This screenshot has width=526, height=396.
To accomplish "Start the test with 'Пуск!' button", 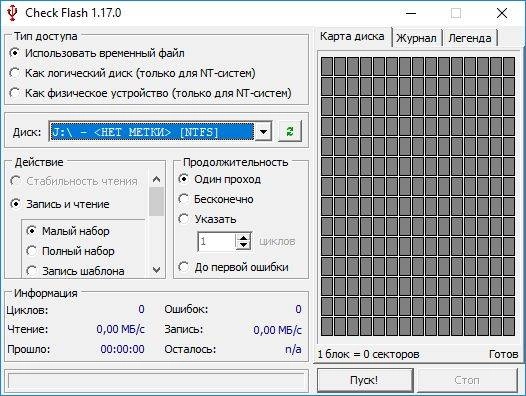I will click(365, 380).
